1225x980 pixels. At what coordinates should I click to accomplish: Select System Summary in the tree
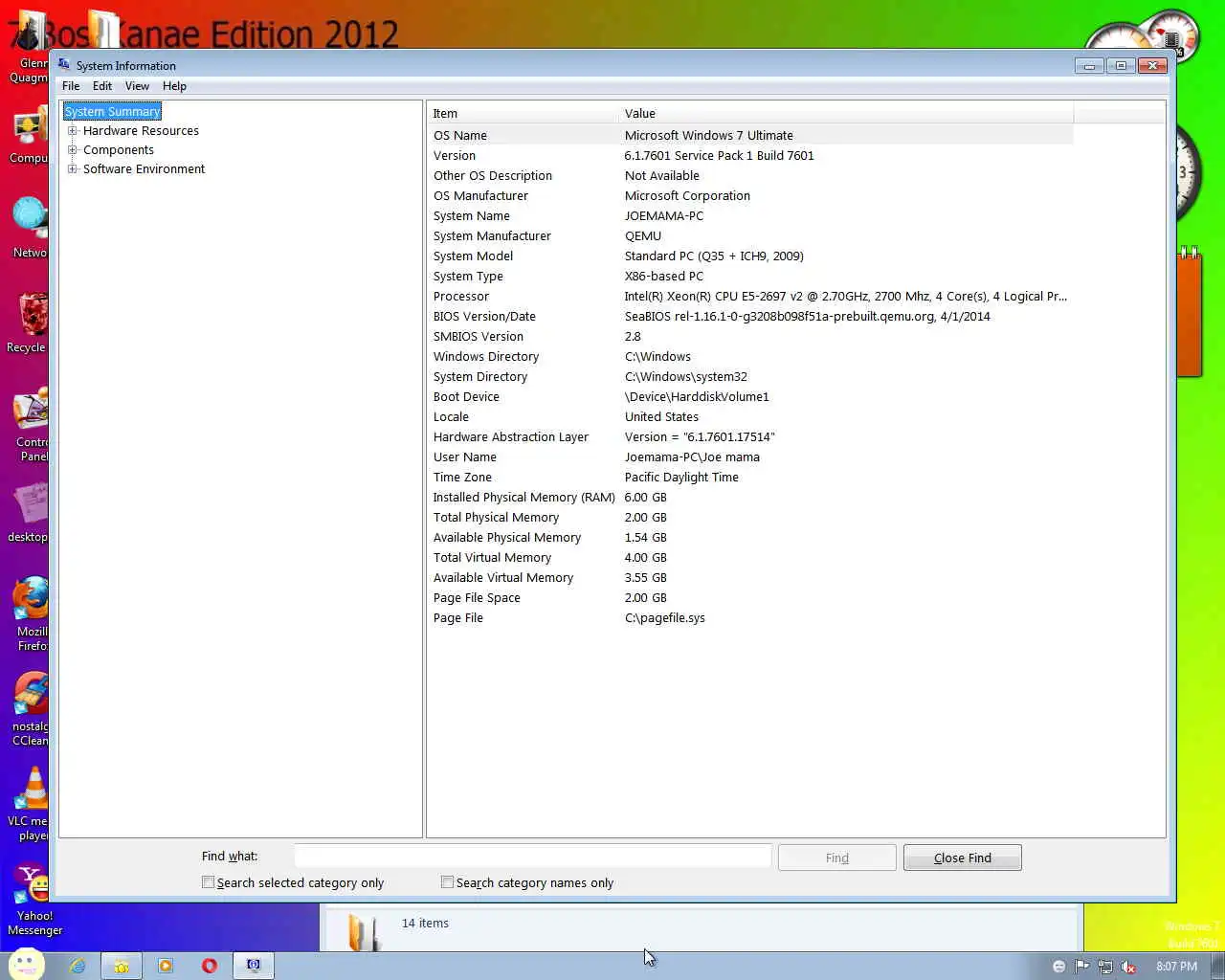click(x=112, y=112)
